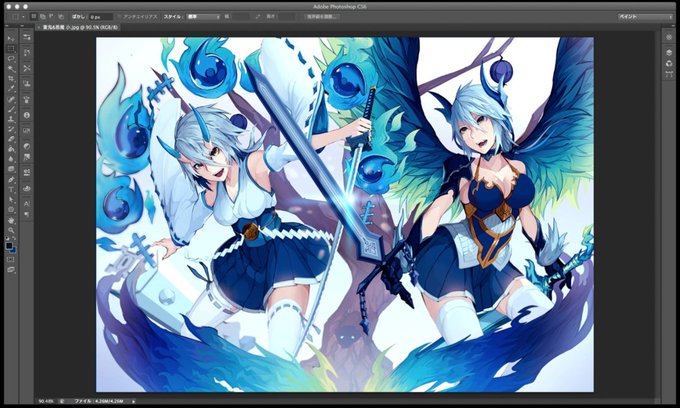
Task: Swap foreground and background colors
Action: (14, 238)
